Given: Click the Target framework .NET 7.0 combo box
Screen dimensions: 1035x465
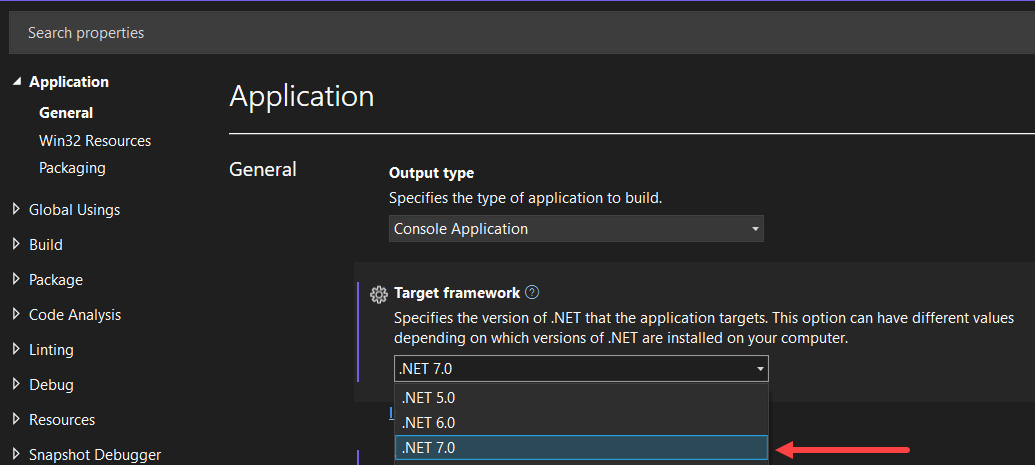Looking at the screenshot, I should tap(581, 369).
